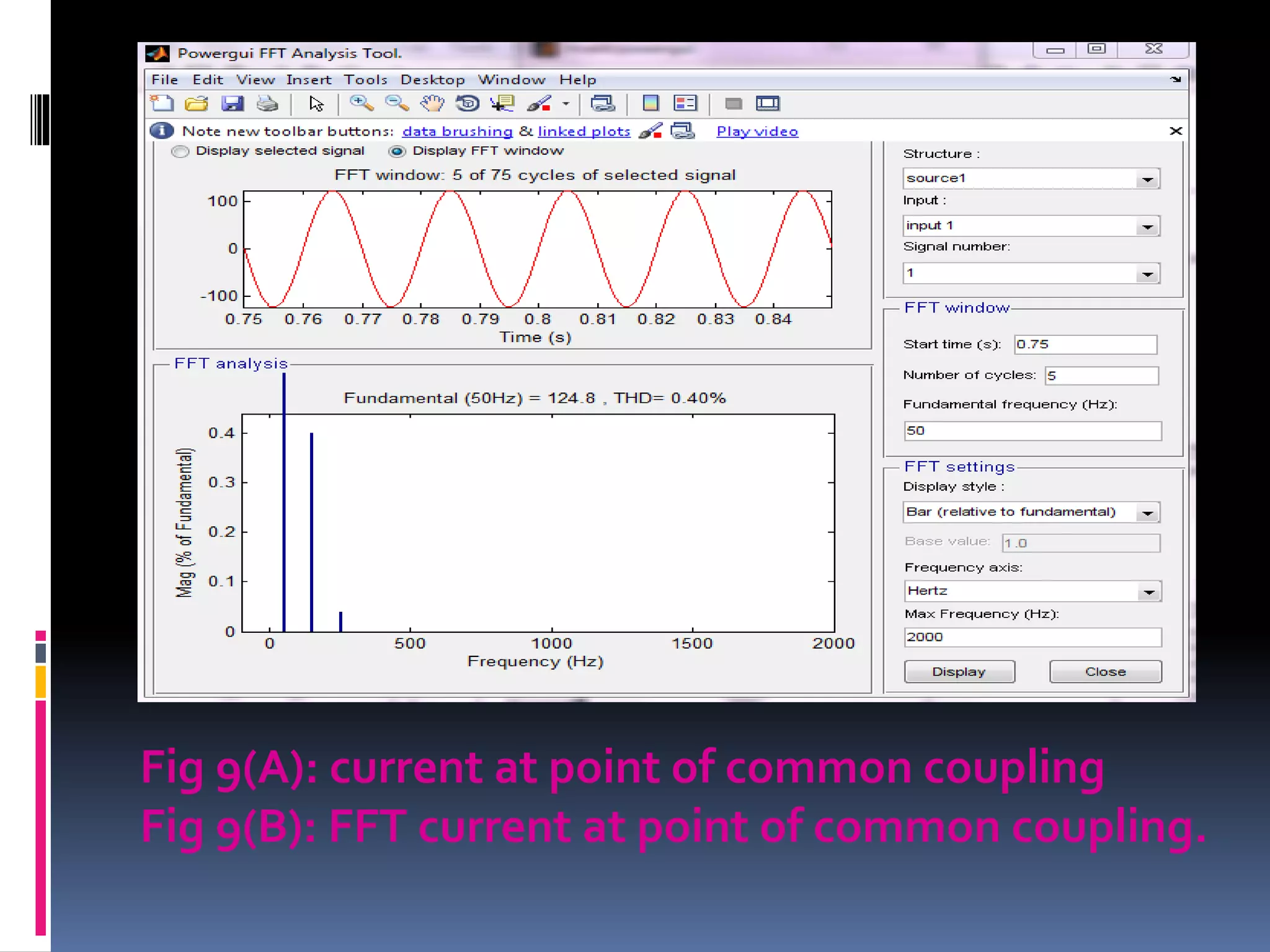Click the Close button
Viewport: 1270px width, 952px height.
click(x=1105, y=672)
